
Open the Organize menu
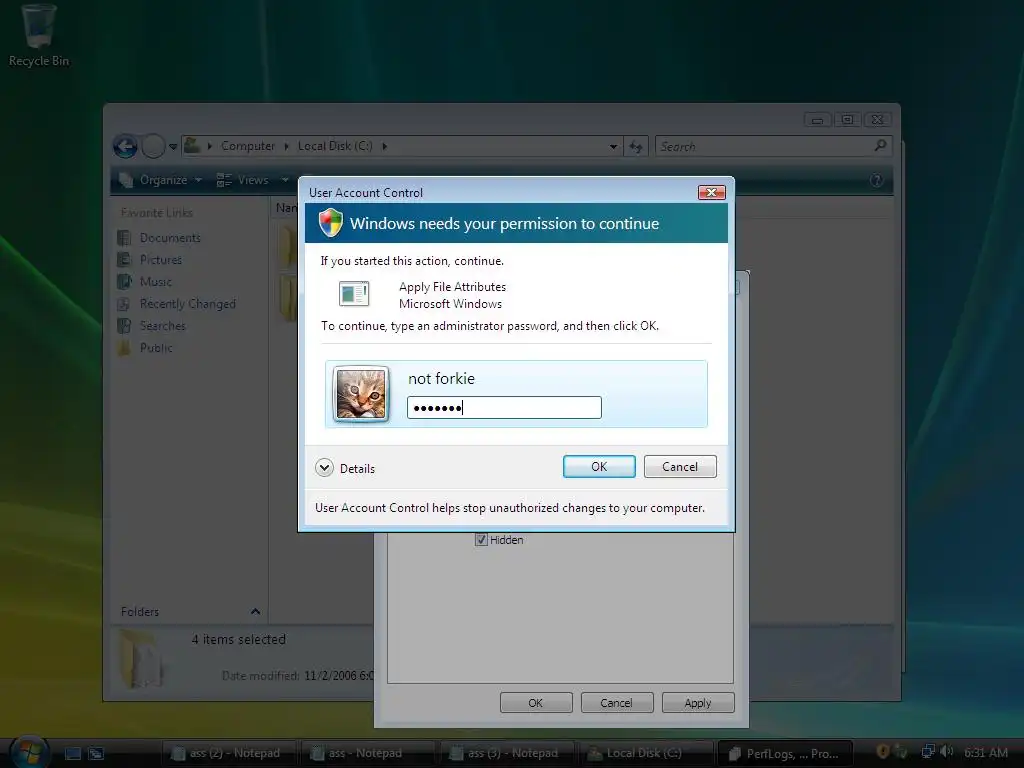161,180
